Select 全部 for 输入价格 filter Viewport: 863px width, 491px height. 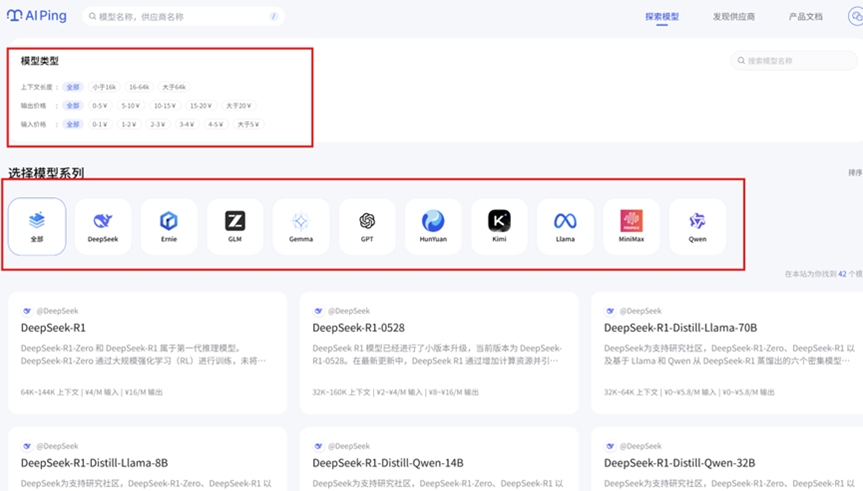click(x=73, y=124)
